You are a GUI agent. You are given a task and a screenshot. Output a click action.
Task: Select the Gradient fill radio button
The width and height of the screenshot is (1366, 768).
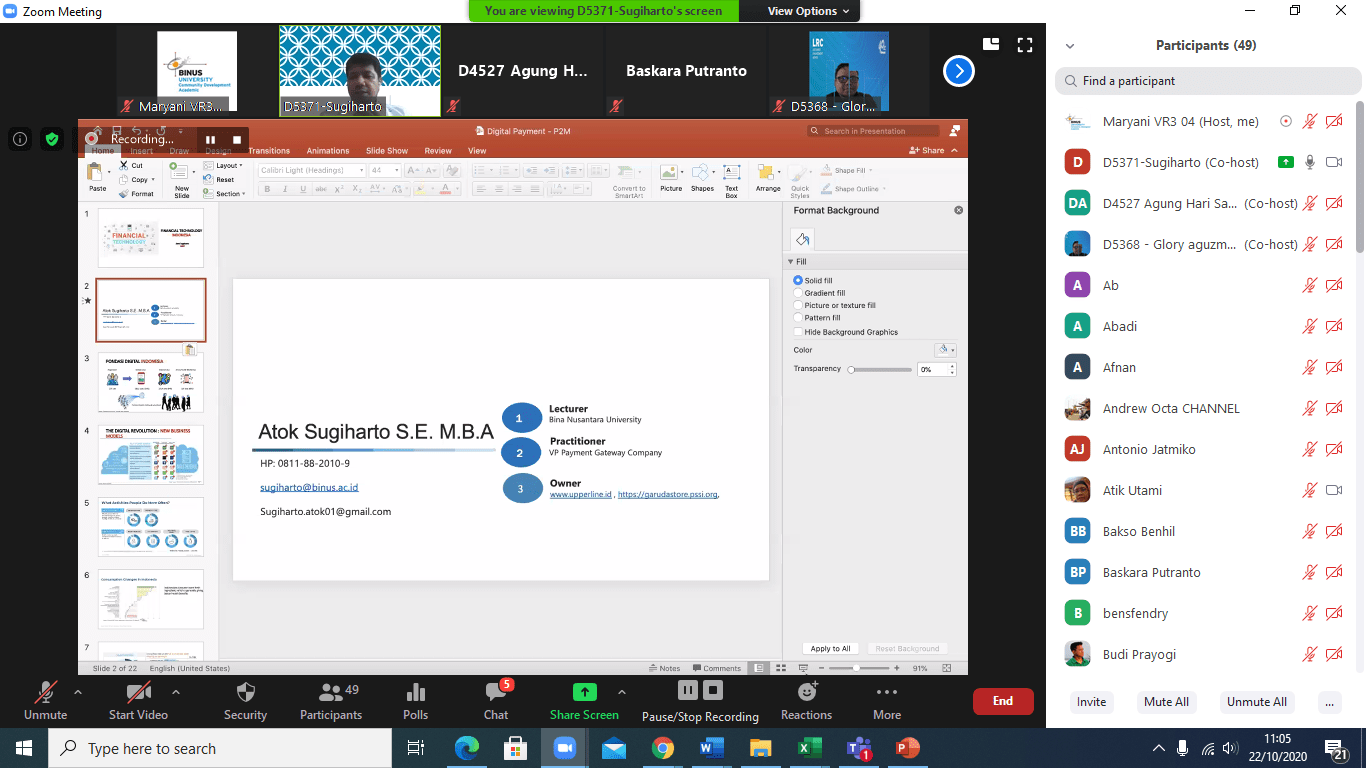pos(798,293)
